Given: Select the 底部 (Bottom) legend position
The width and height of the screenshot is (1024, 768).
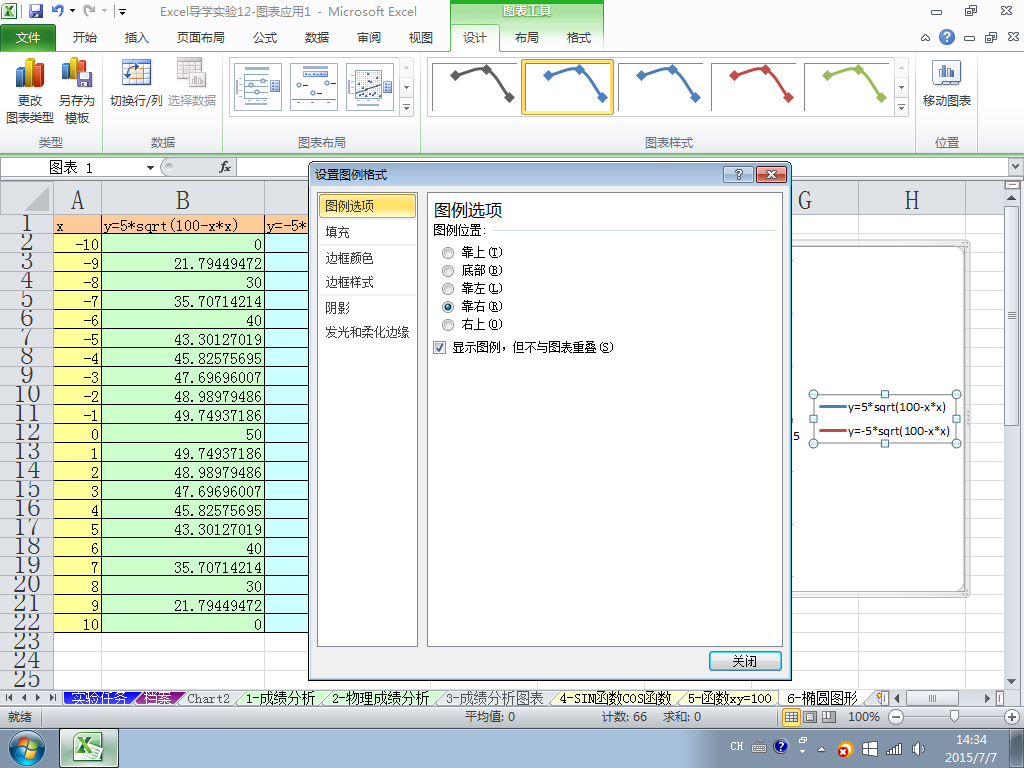Looking at the screenshot, I should click(448, 271).
